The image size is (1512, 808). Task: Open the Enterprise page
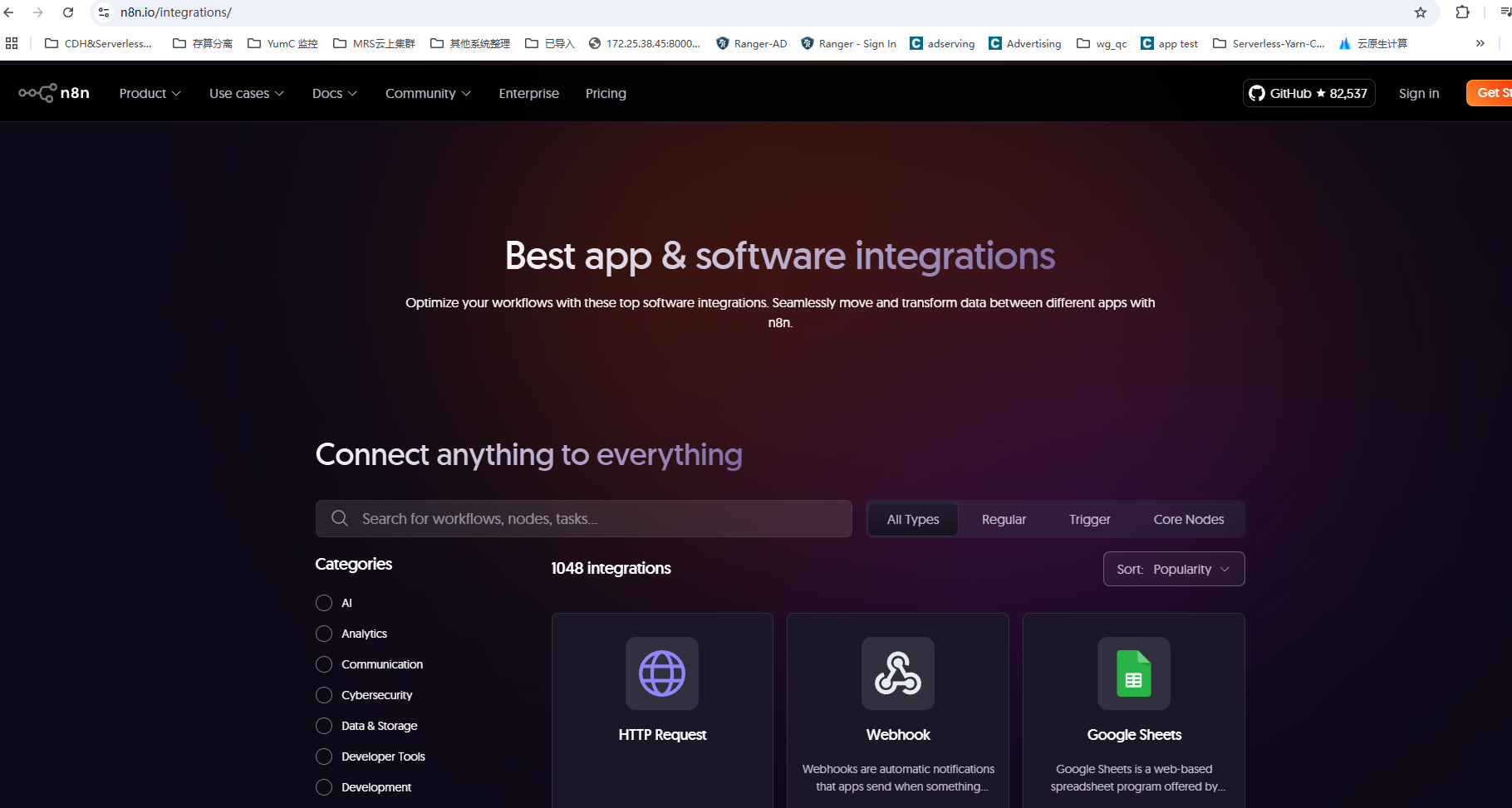(528, 93)
